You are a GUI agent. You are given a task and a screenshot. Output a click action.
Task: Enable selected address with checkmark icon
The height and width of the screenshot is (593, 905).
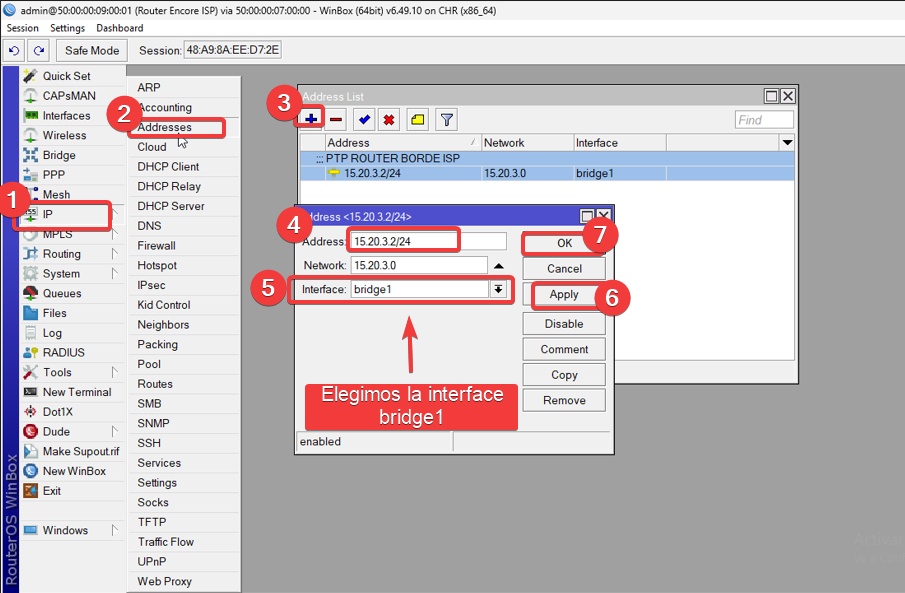(363, 119)
